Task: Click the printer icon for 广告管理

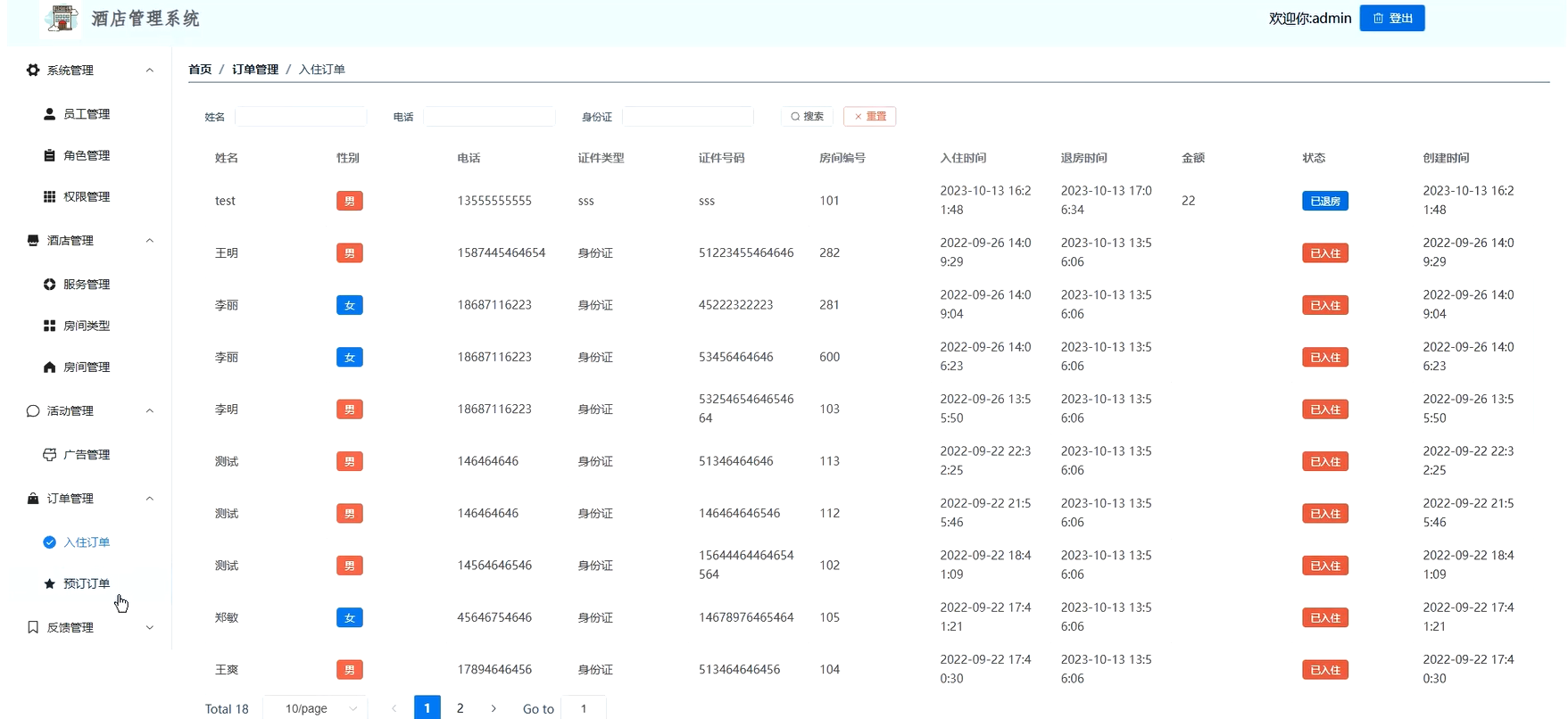Action: [49, 455]
